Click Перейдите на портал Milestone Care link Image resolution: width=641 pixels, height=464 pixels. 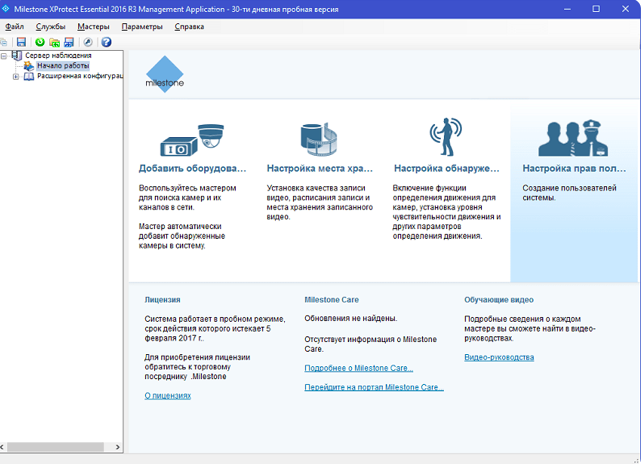pos(374,387)
